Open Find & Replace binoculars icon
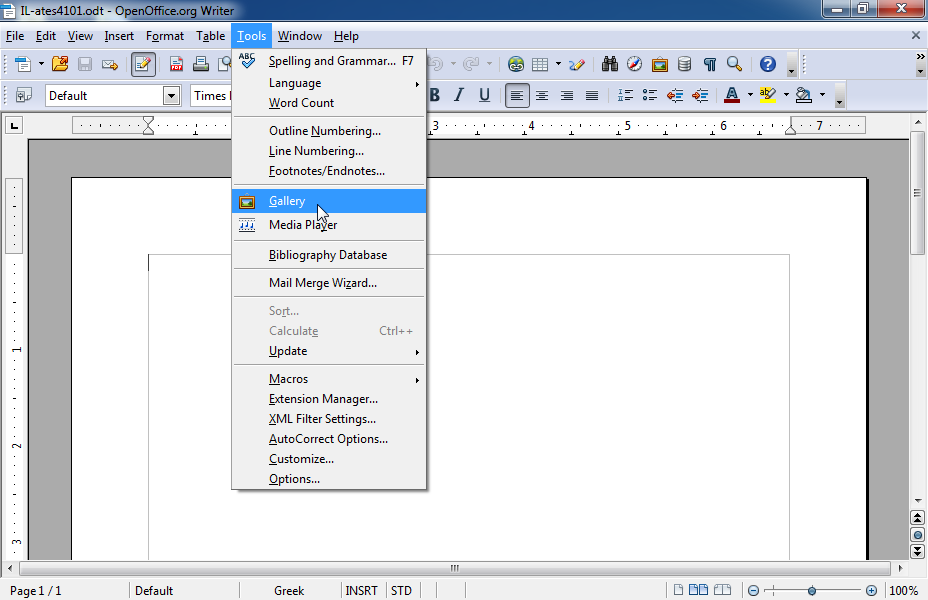Viewport: 928px width, 600px height. click(610, 64)
